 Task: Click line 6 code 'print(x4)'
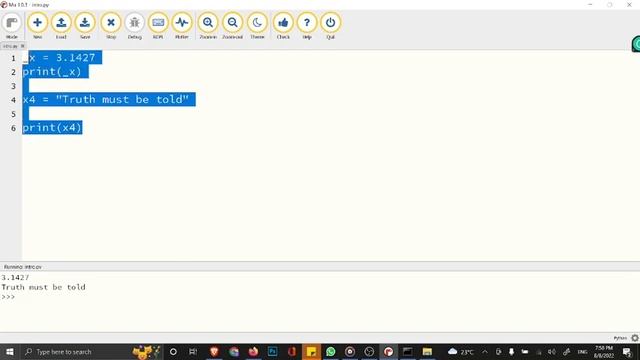tap(52, 128)
